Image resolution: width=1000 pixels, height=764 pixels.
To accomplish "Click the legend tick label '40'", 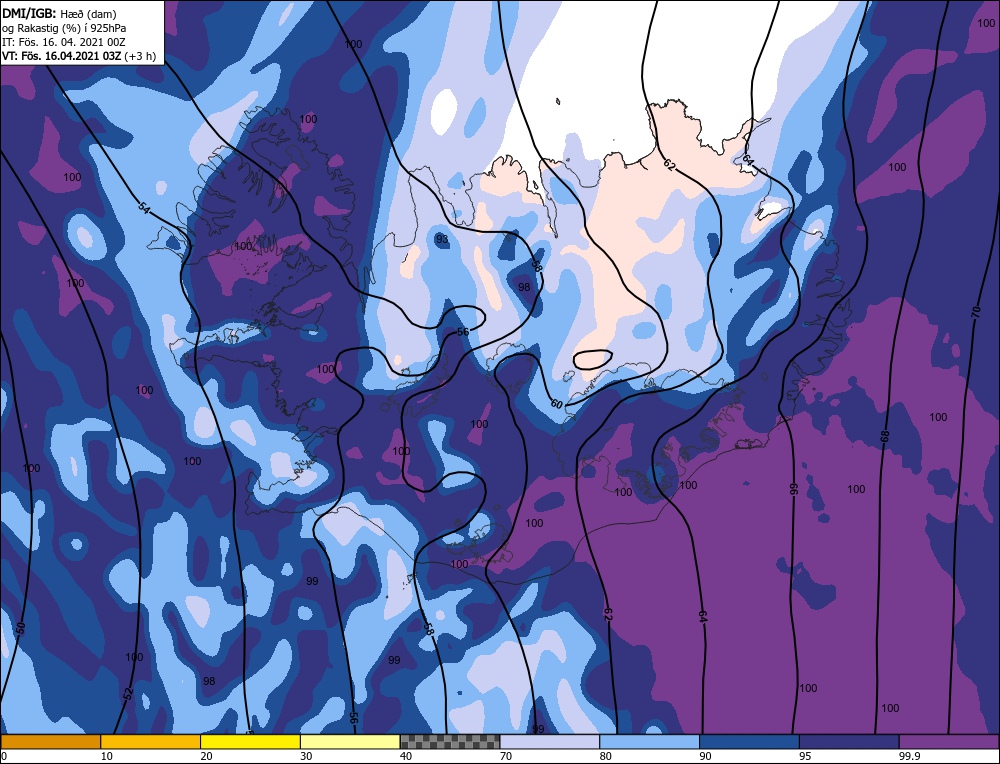I will (x=406, y=756).
